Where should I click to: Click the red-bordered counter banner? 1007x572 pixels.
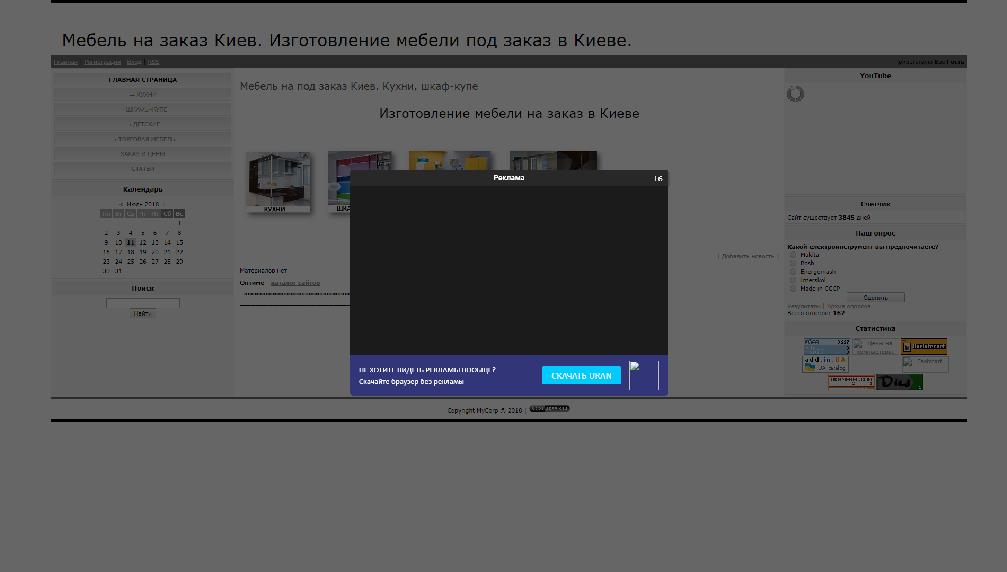[x=851, y=382]
